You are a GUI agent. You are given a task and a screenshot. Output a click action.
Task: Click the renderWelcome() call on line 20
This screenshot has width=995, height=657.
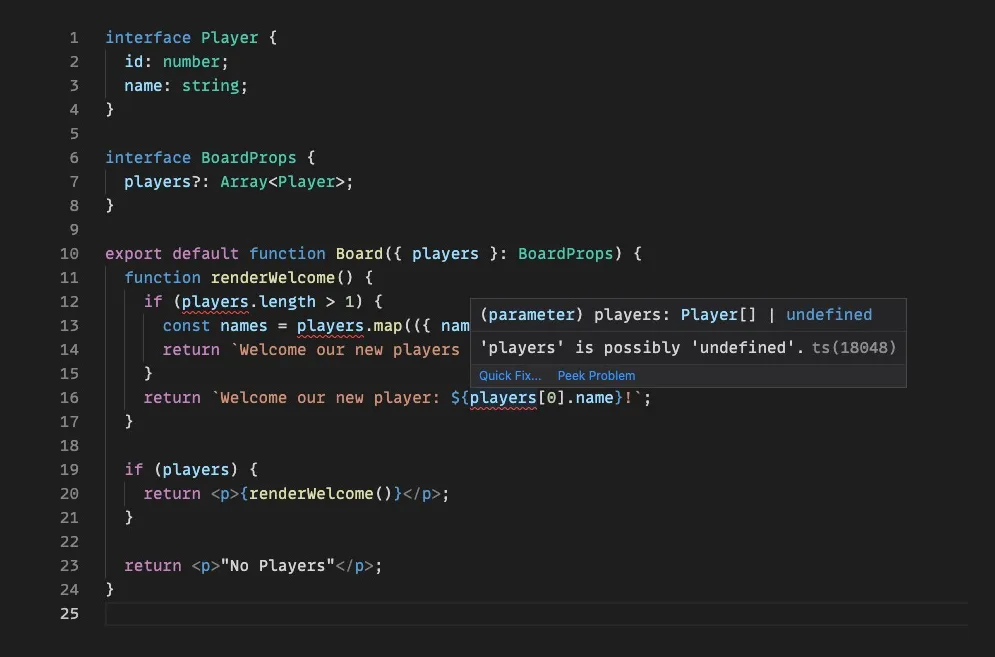[320, 493]
